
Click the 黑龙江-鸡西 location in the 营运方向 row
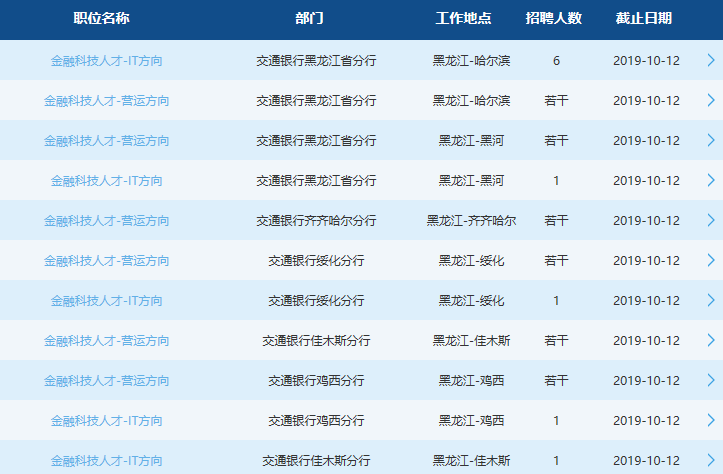(471, 381)
